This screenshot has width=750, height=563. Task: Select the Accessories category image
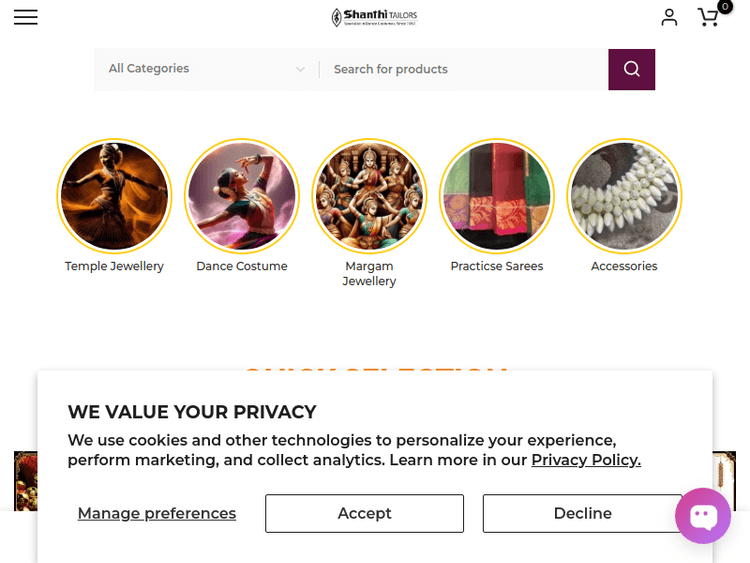point(624,196)
